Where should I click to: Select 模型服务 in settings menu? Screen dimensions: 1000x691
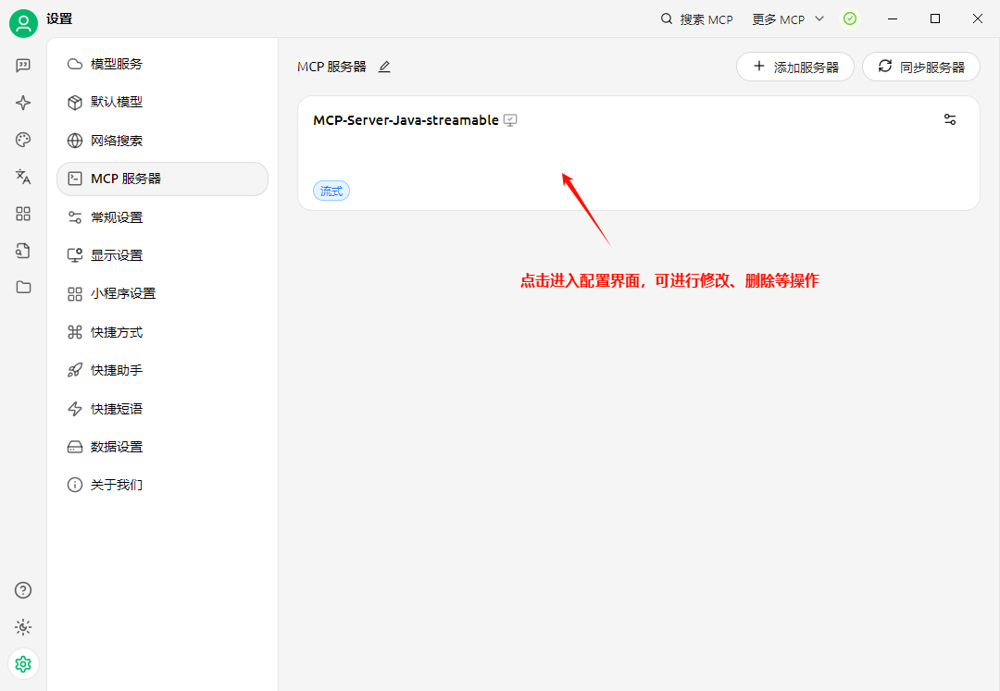tap(117, 64)
